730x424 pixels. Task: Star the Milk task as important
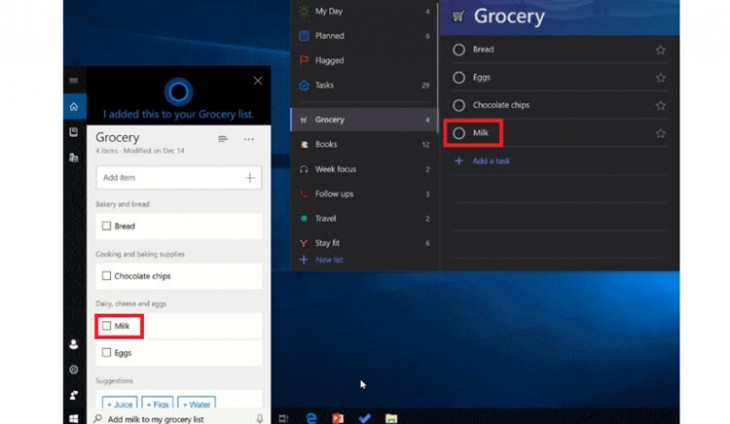(x=660, y=134)
